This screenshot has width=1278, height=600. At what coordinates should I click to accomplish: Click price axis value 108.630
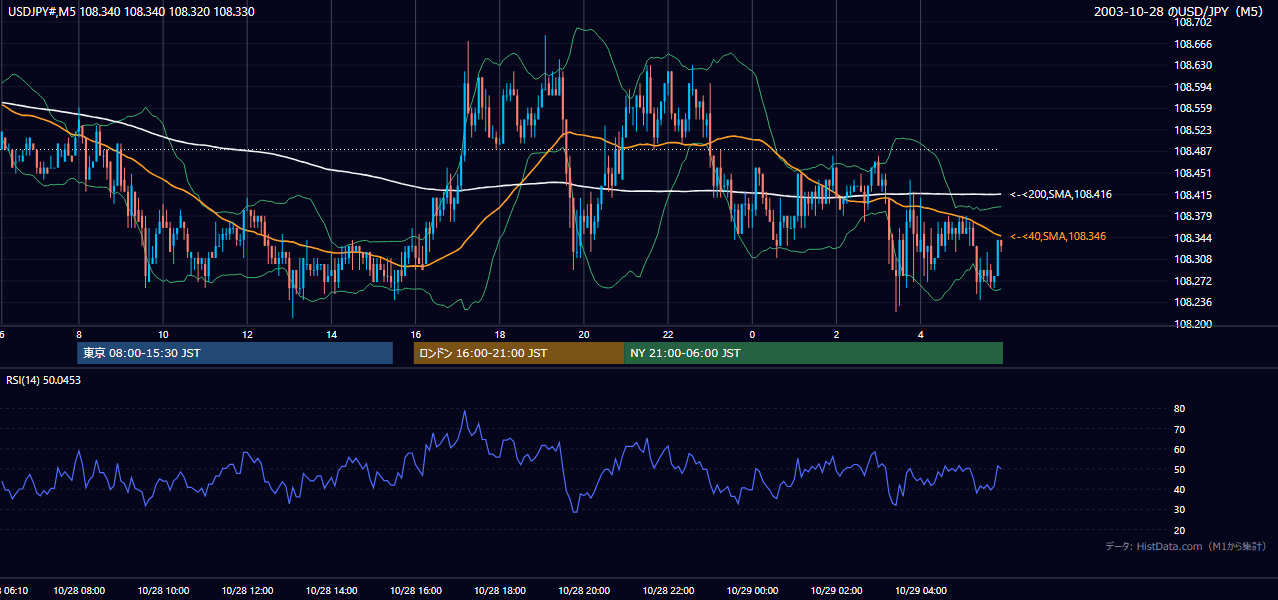[1193, 66]
